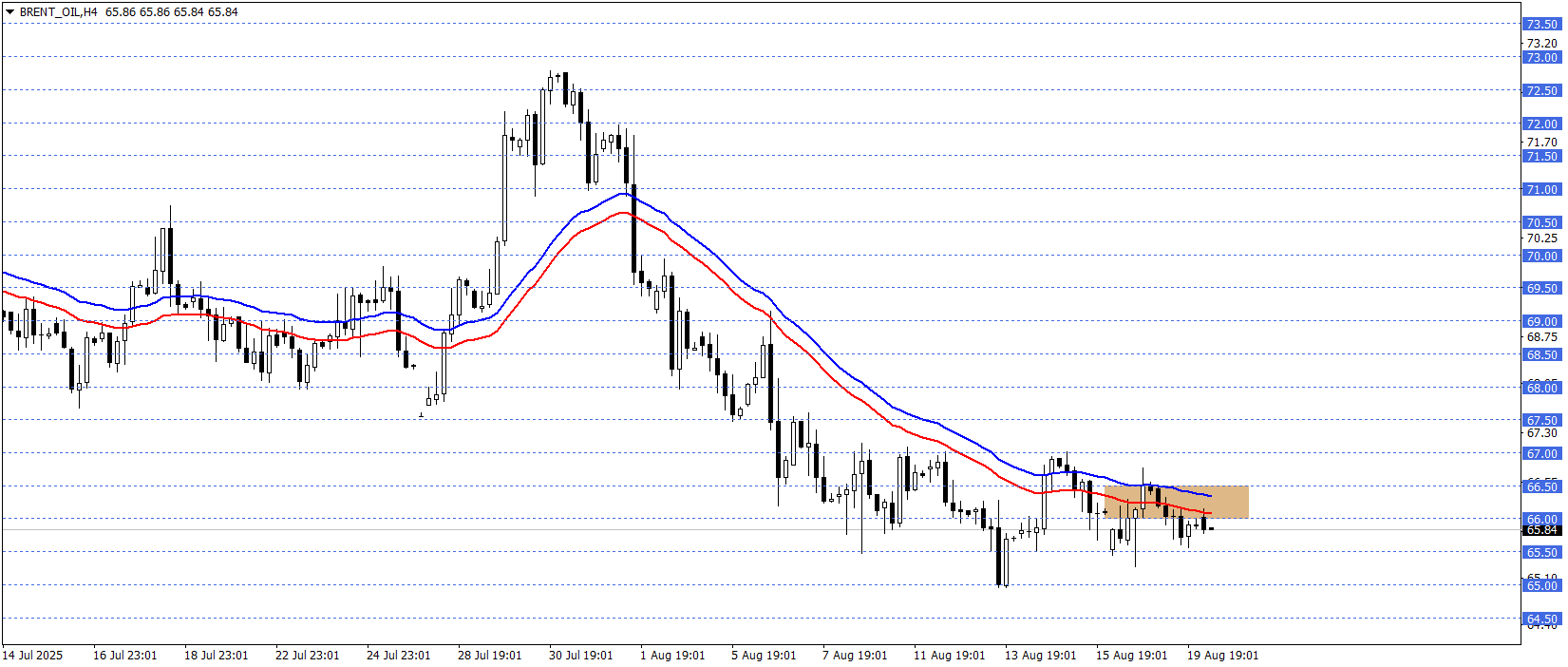Select the BRENT_OIL,H4 chart title text
The width and height of the screenshot is (1568, 667).
[58, 12]
